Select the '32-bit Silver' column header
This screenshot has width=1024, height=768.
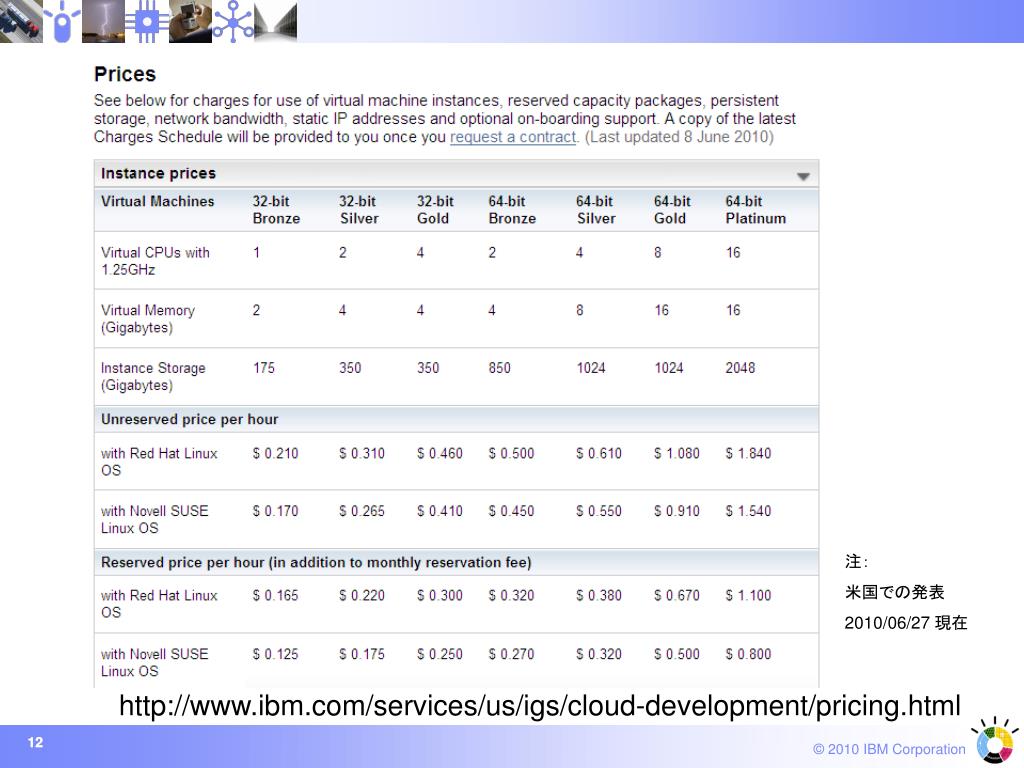coord(359,210)
